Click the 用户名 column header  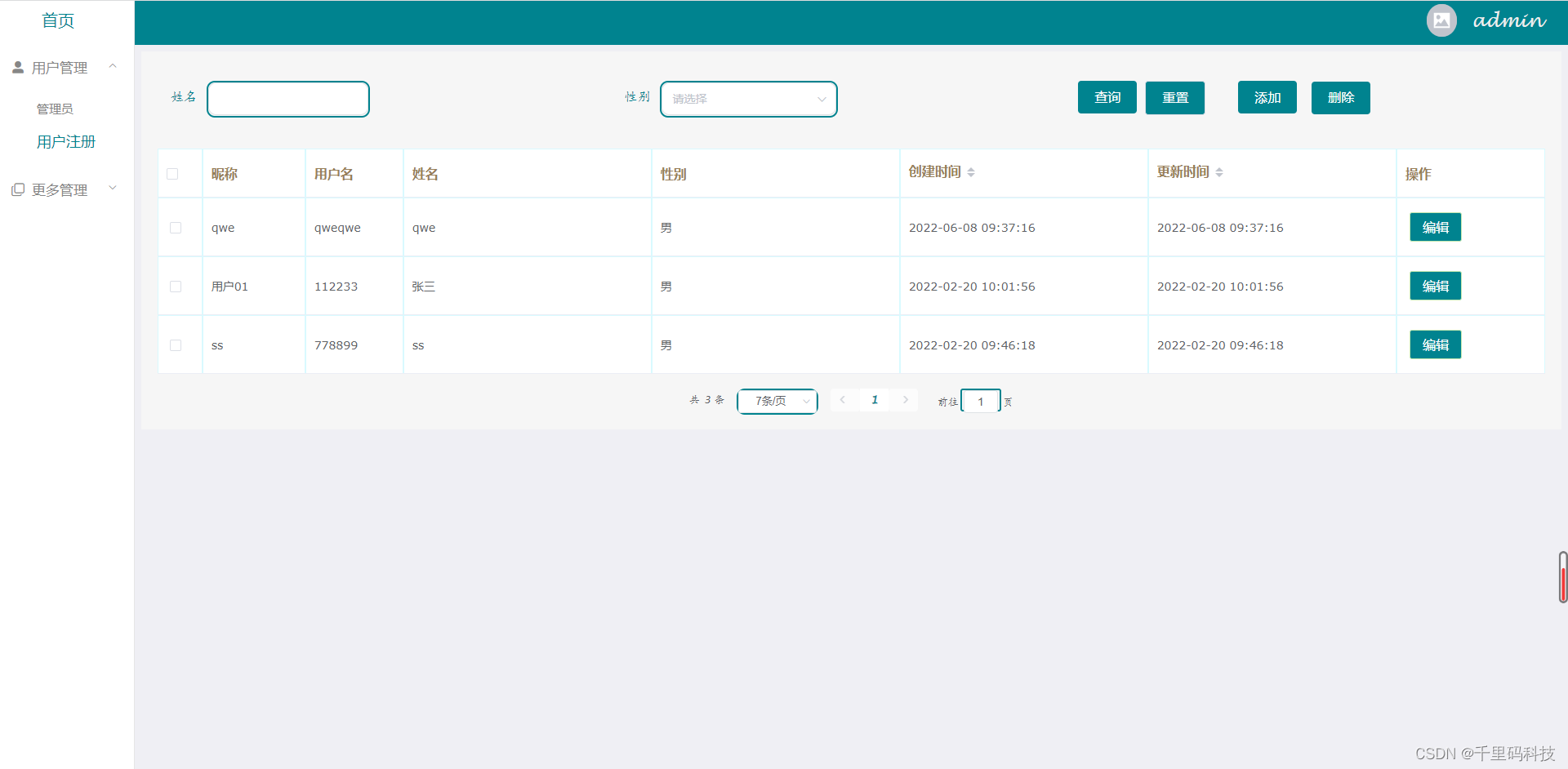(334, 174)
